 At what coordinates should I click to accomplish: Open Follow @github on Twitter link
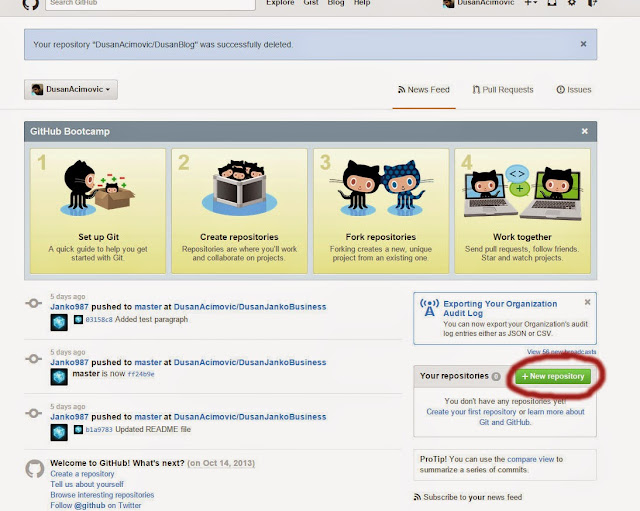[x=96, y=505]
